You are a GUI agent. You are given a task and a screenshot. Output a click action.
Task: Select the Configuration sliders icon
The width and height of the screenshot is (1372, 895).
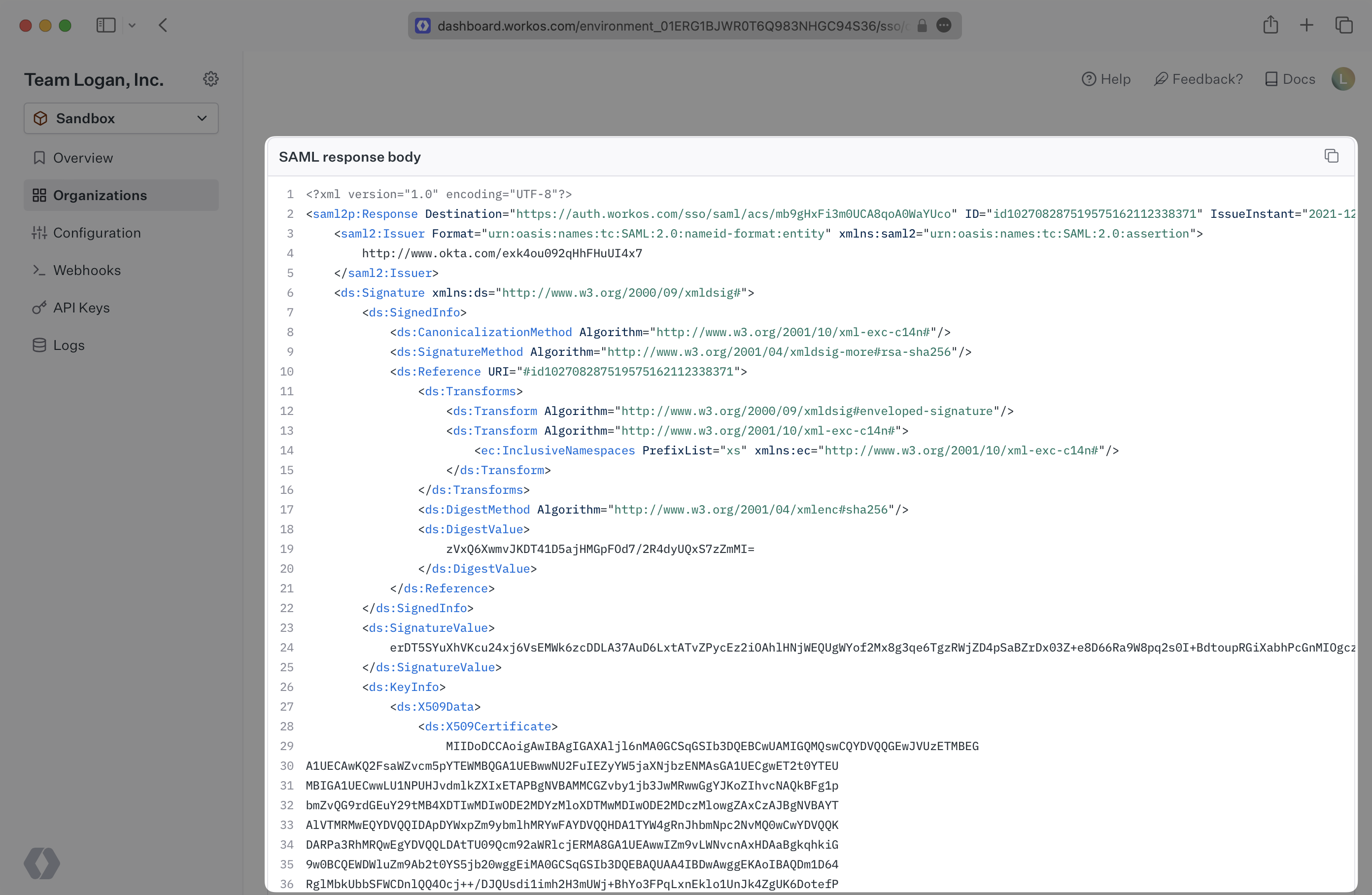[x=39, y=233]
